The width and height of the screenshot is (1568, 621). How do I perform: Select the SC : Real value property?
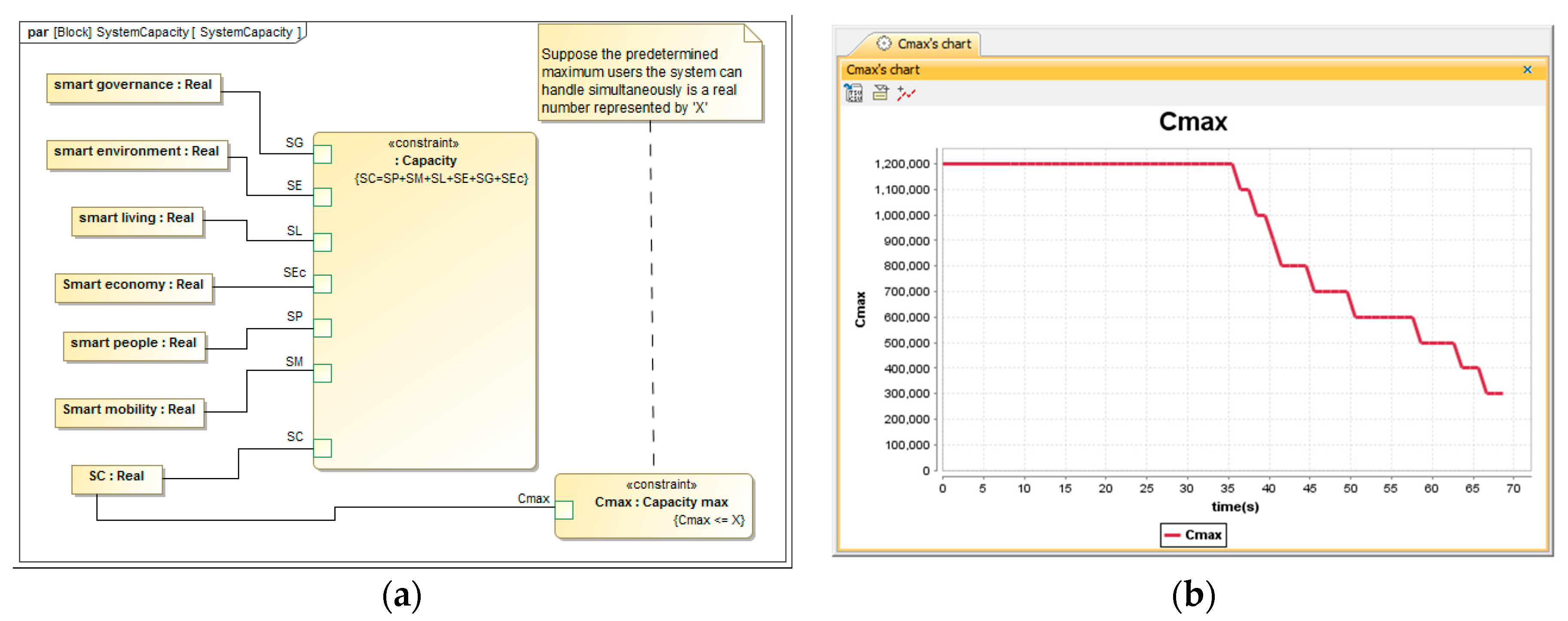click(117, 479)
